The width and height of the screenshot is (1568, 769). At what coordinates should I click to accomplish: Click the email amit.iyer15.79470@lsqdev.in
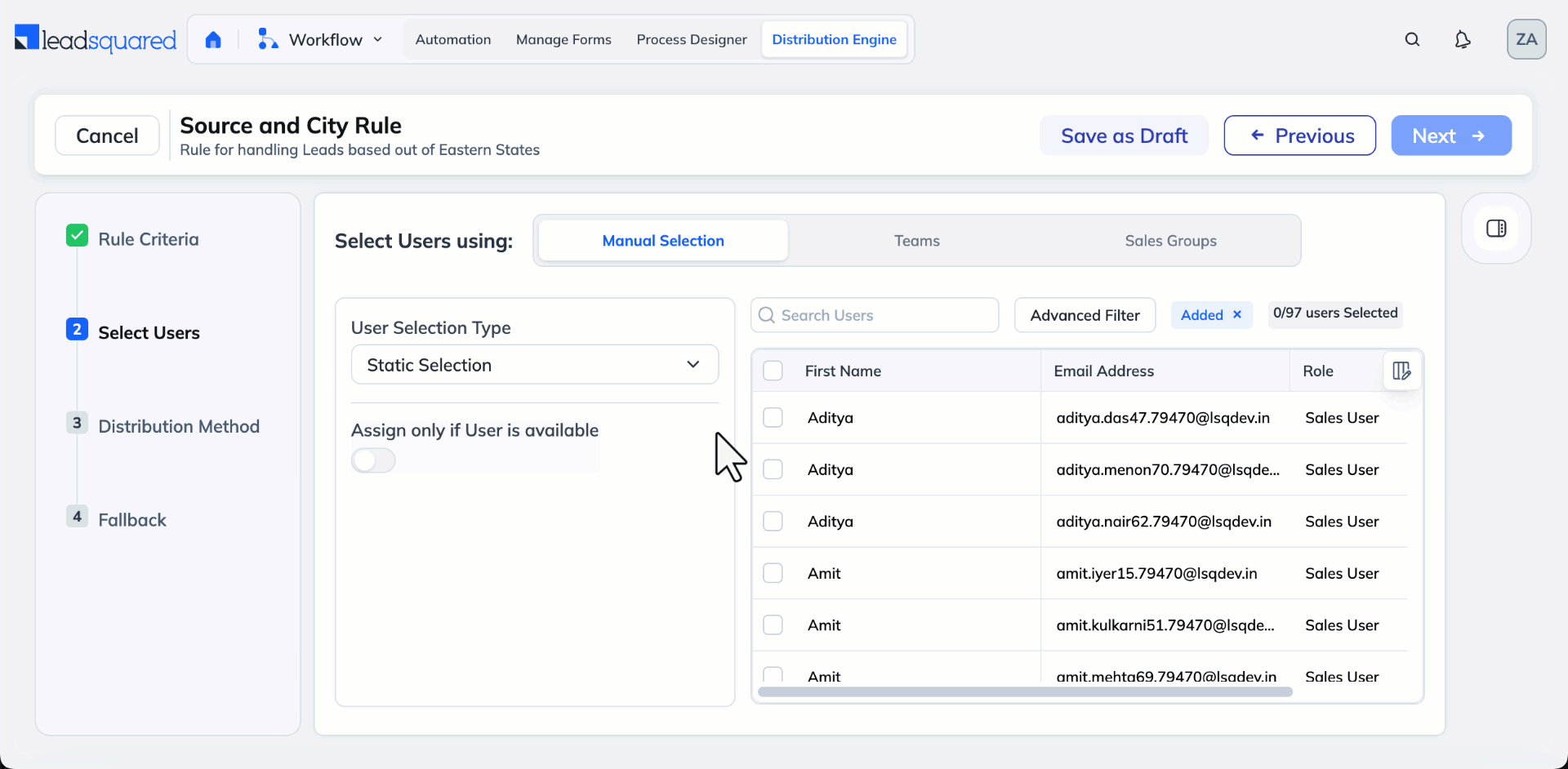point(1156,573)
